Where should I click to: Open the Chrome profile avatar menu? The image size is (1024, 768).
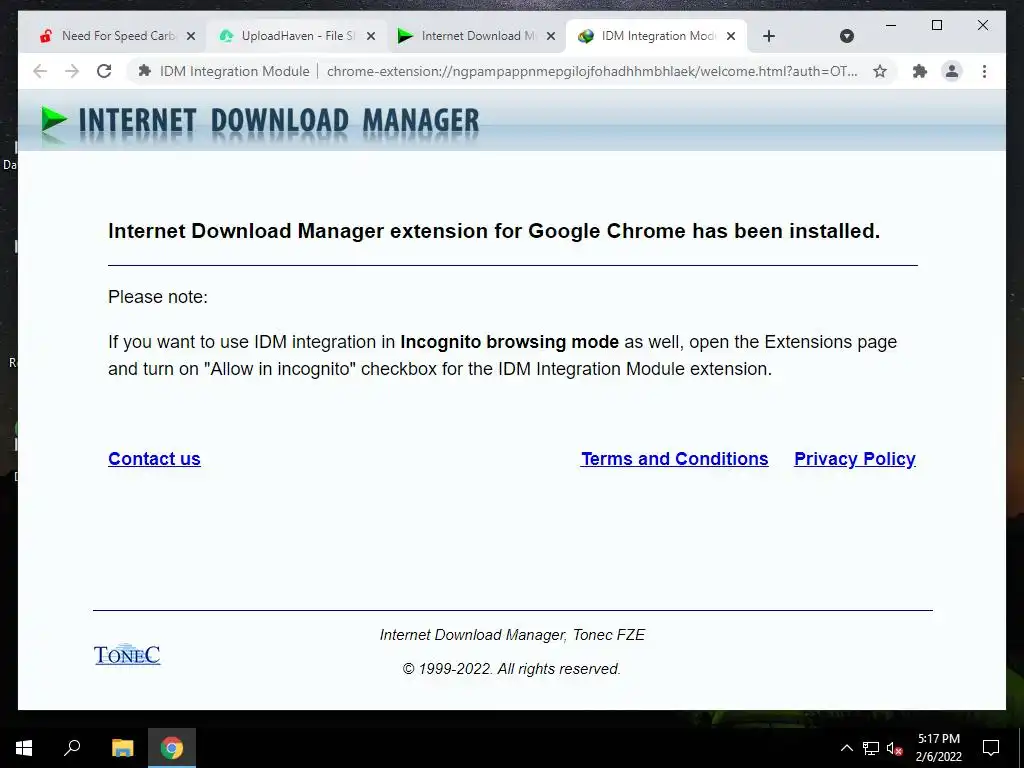[x=952, y=71]
